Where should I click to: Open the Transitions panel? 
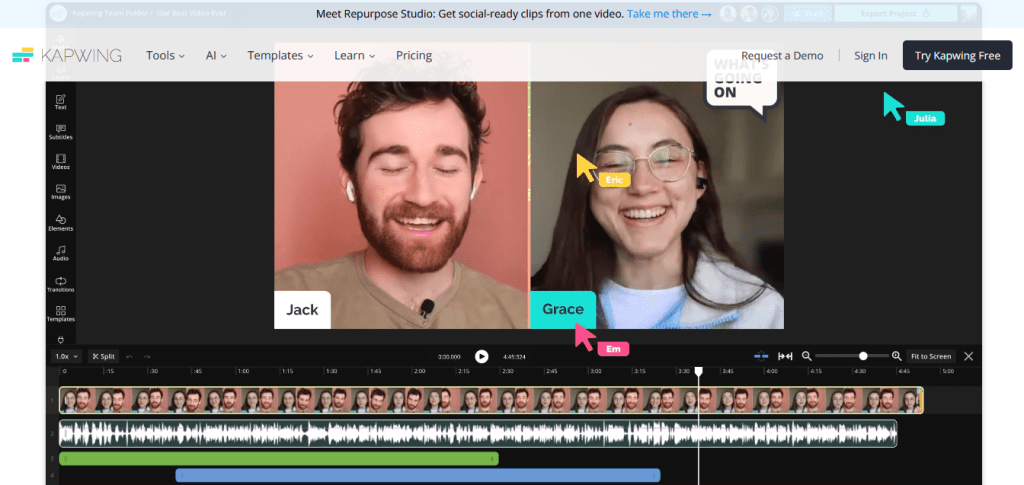(61, 284)
